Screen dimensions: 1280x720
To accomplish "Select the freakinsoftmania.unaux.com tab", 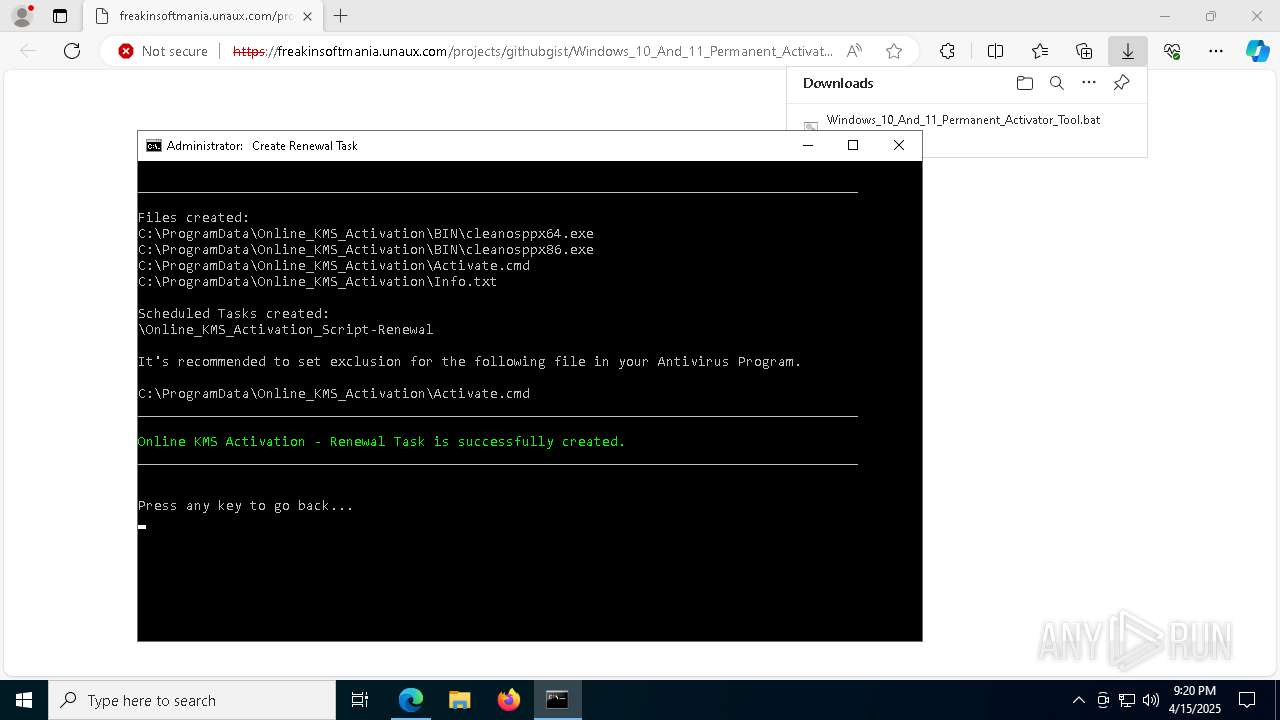I will coord(203,16).
